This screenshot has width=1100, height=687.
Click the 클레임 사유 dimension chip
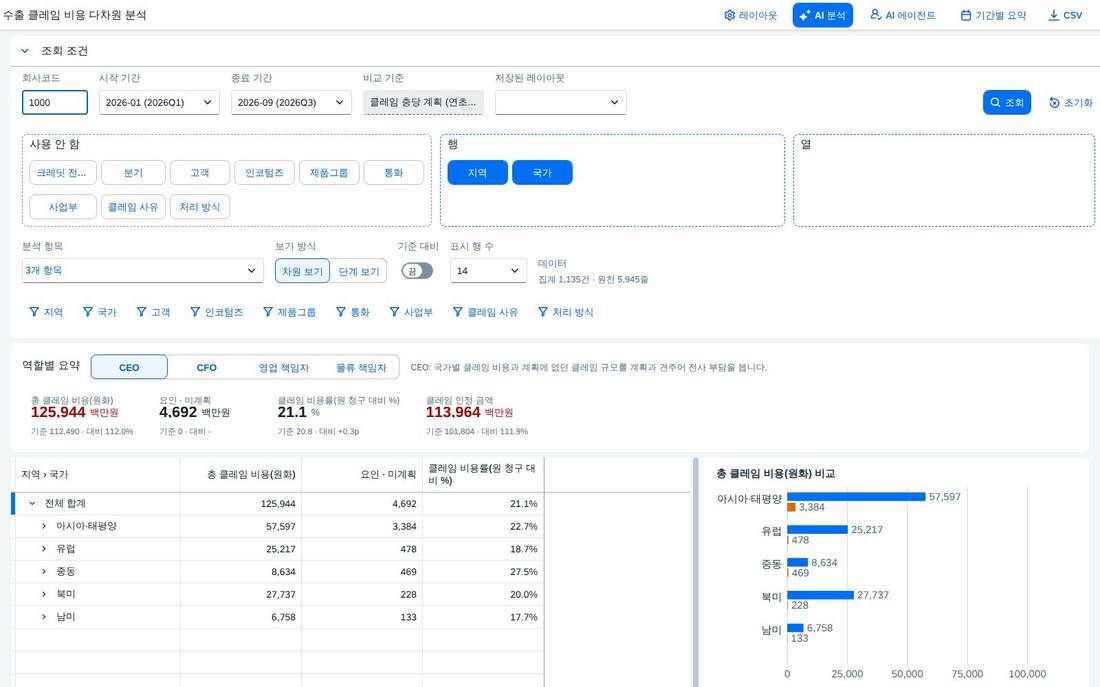coord(133,207)
